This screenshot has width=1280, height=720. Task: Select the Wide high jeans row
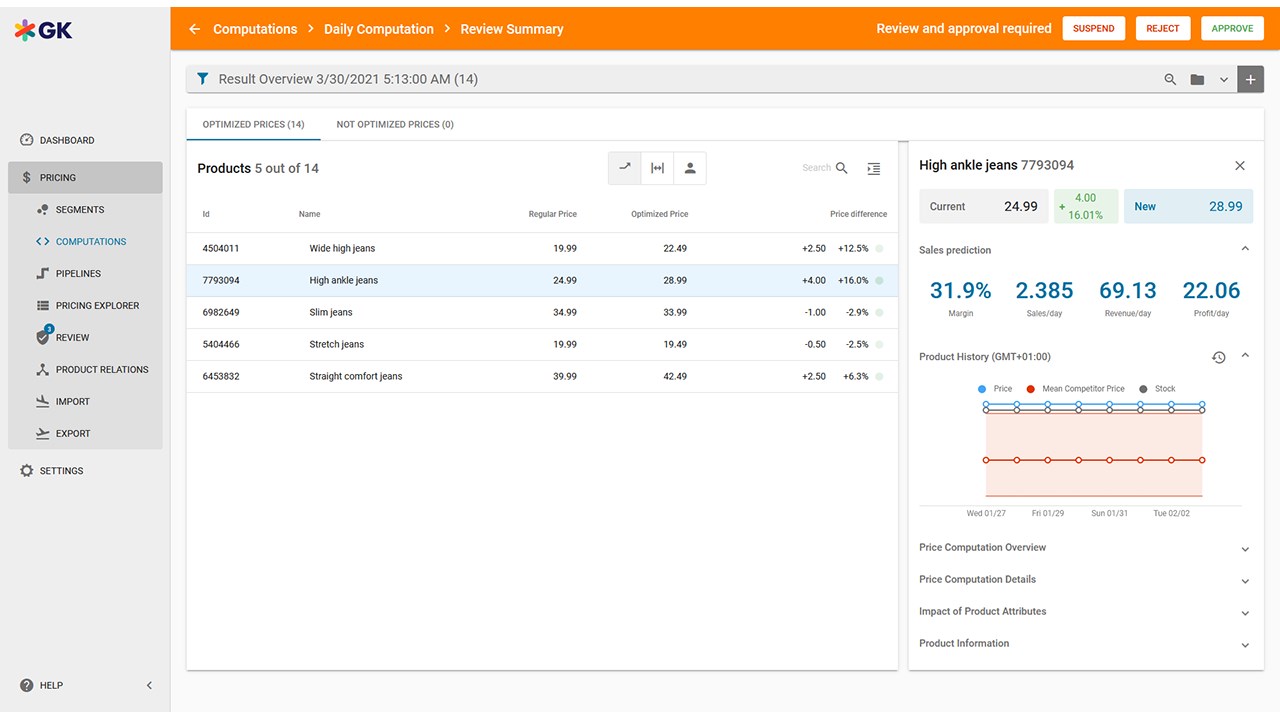542,249
